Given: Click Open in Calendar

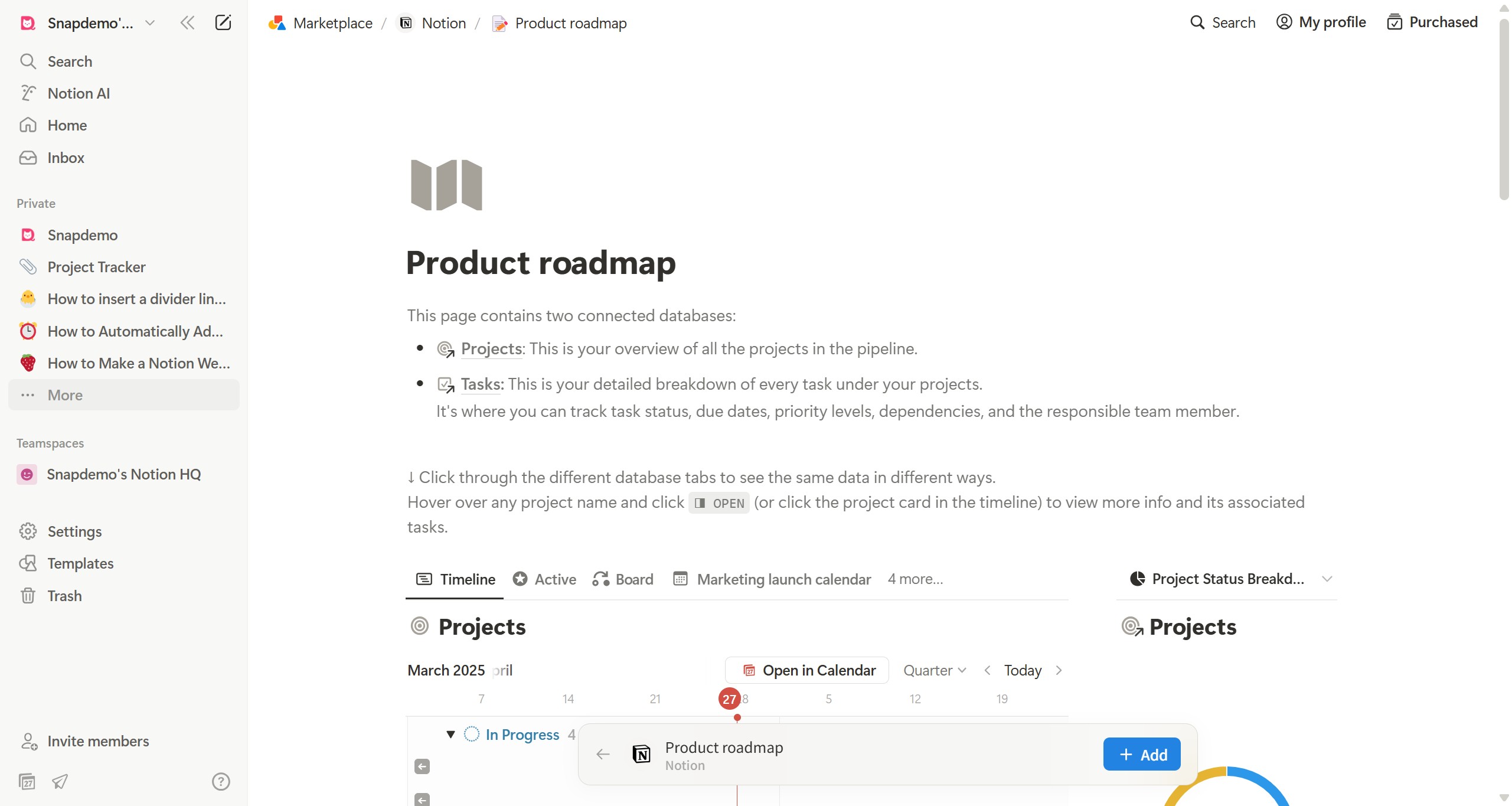Looking at the screenshot, I should [807, 670].
